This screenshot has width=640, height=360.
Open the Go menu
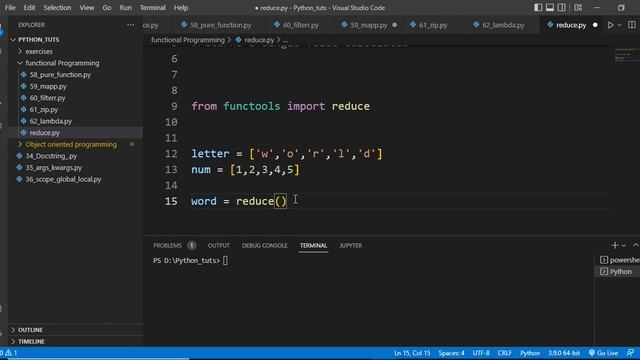107,7
